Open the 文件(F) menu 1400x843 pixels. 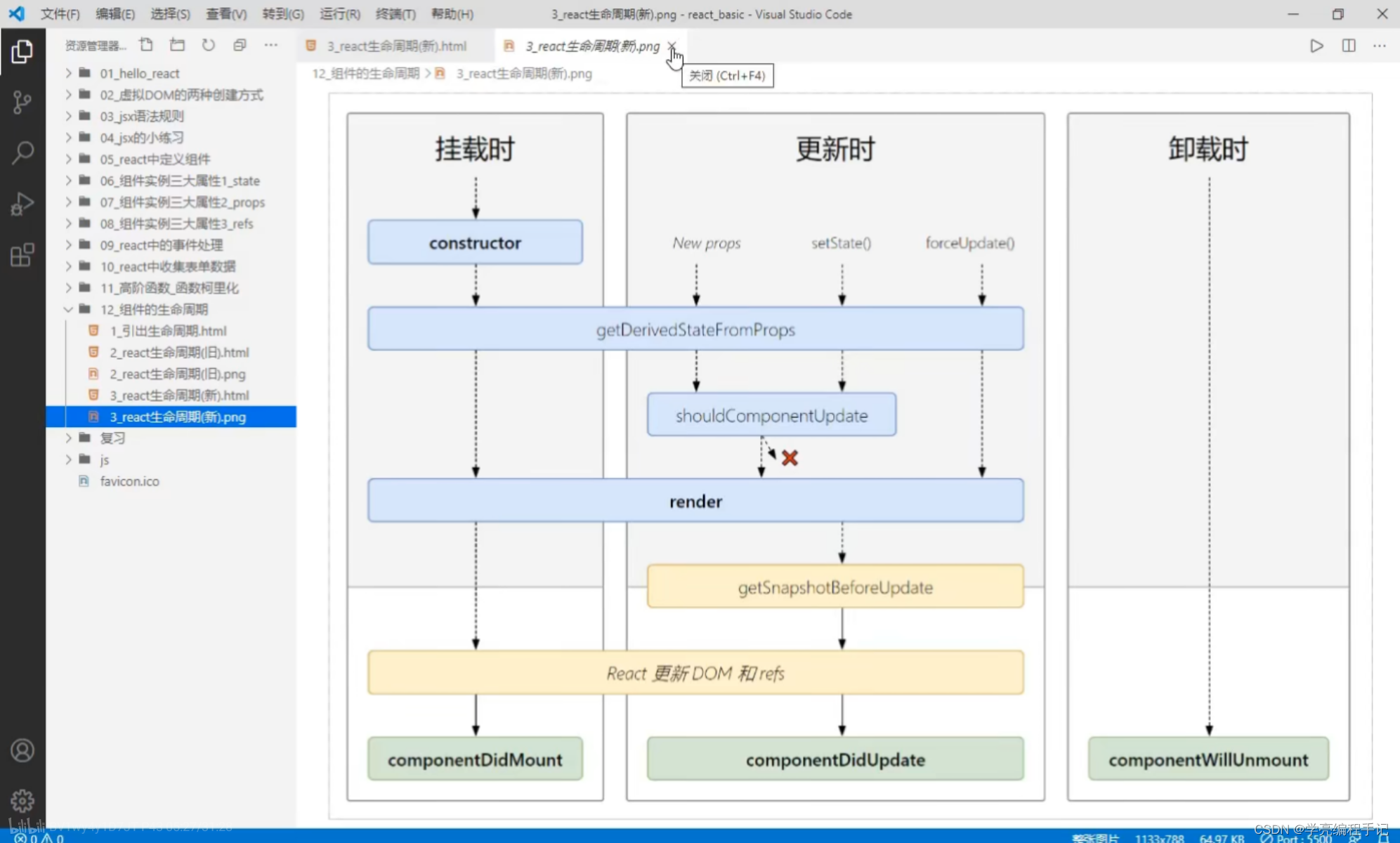(60, 14)
